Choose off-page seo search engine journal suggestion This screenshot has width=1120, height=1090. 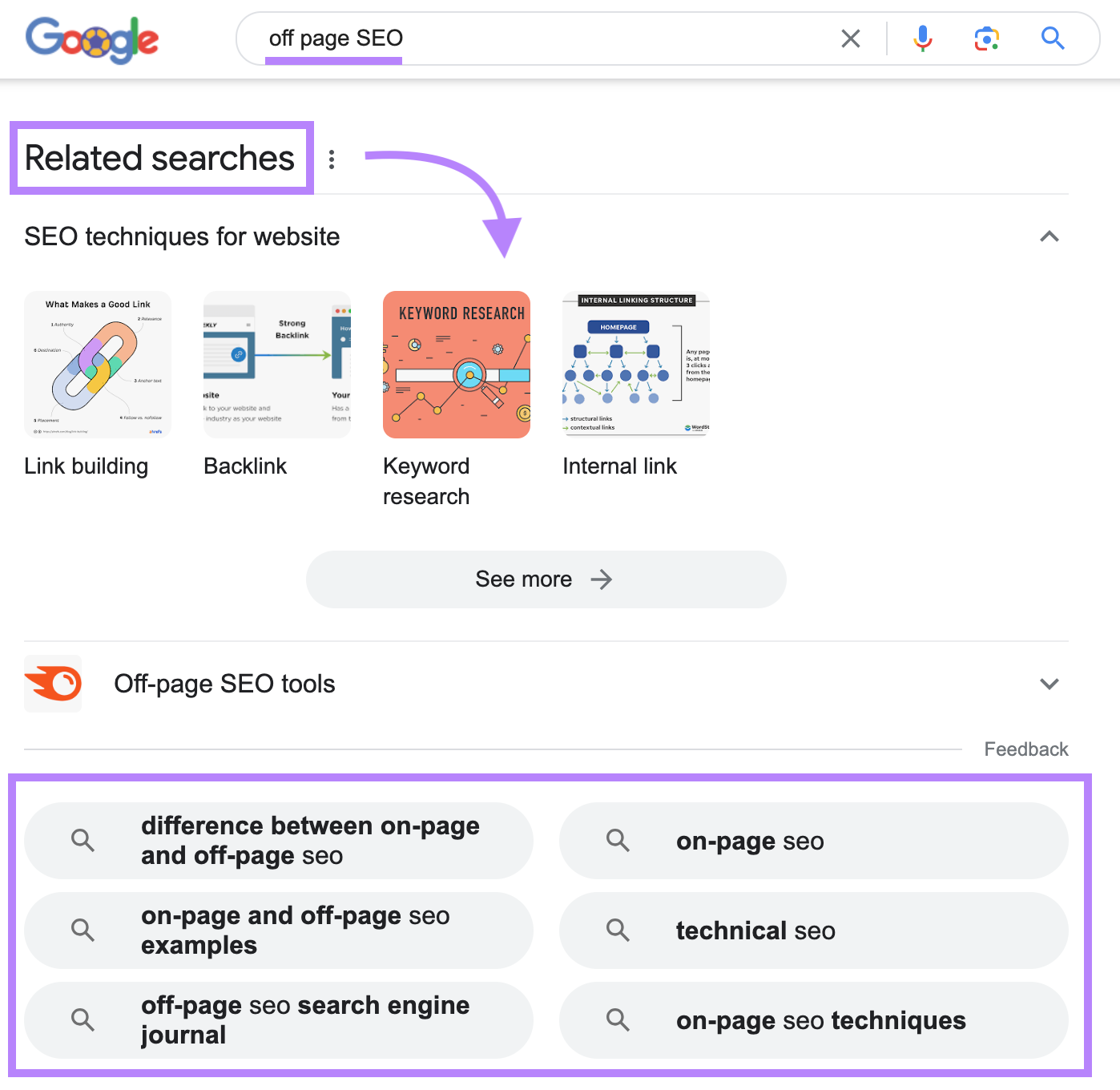click(x=304, y=1020)
